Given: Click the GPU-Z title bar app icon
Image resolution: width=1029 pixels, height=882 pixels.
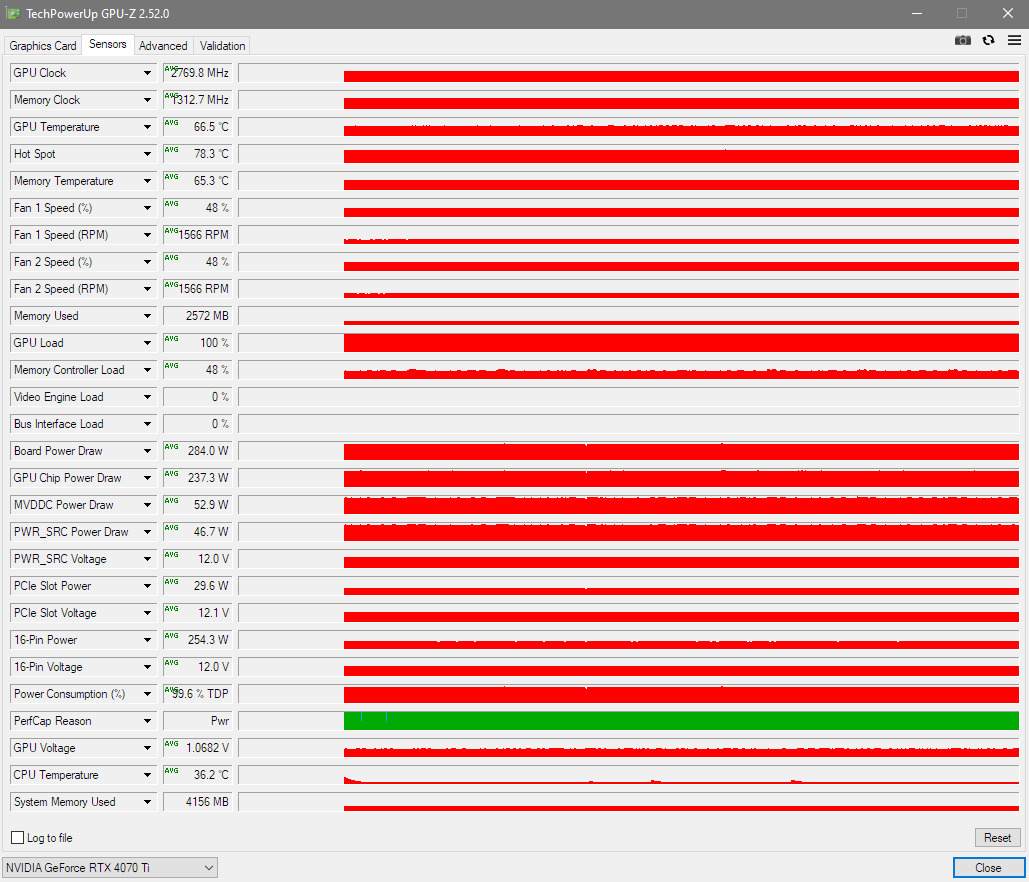Looking at the screenshot, I should coord(12,13).
